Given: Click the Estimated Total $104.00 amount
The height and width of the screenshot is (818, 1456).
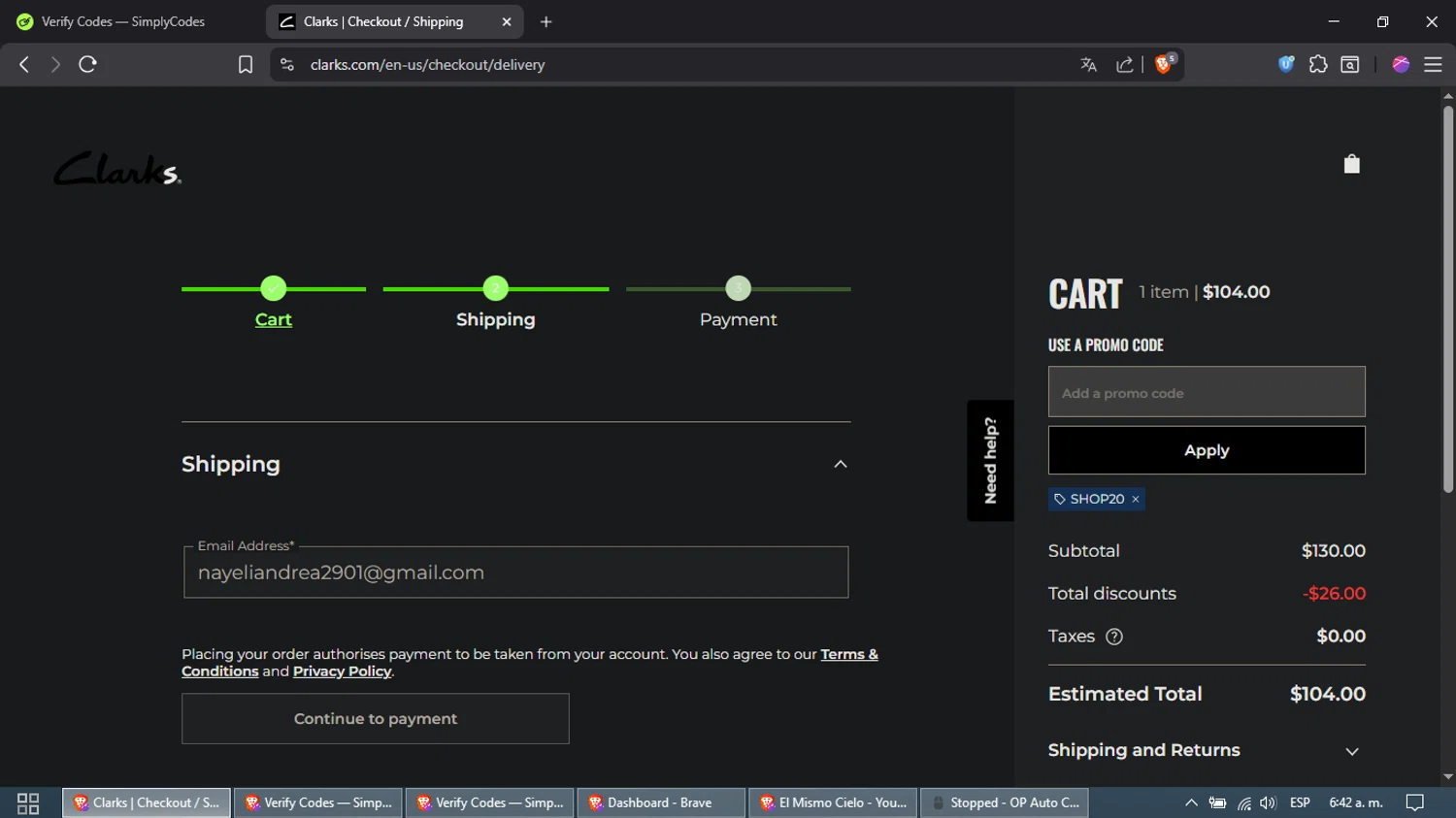Looking at the screenshot, I should 1327,694.
